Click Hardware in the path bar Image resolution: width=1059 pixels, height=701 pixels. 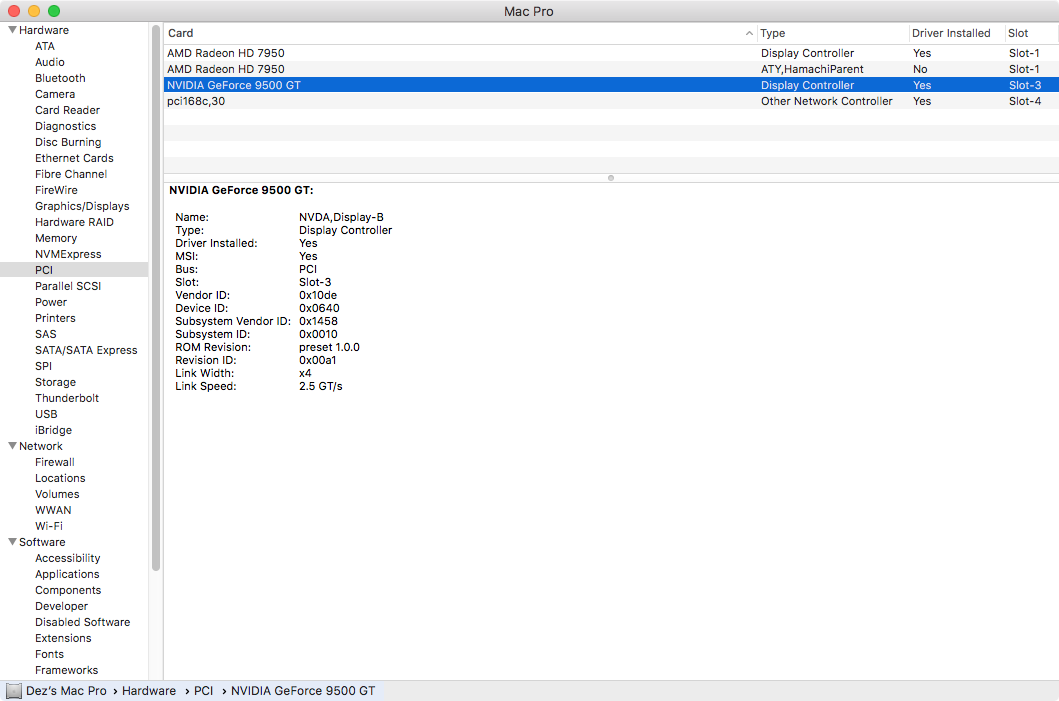pos(149,691)
